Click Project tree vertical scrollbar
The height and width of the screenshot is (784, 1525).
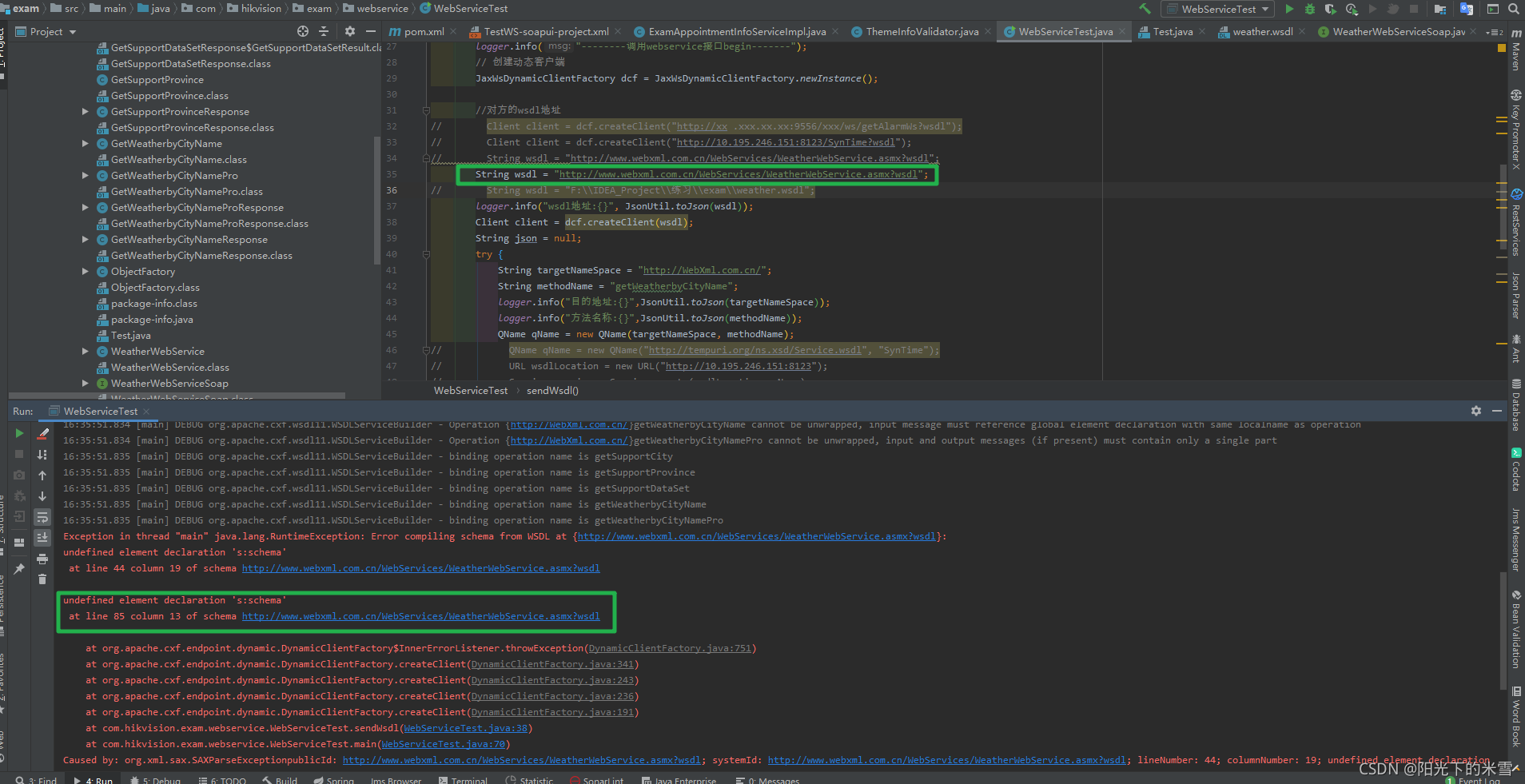tap(377, 200)
